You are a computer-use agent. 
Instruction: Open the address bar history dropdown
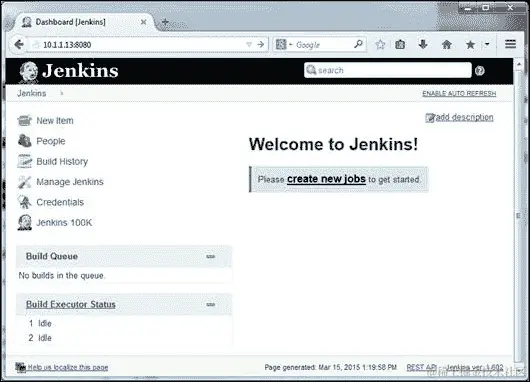pyautogui.click(x=249, y=45)
